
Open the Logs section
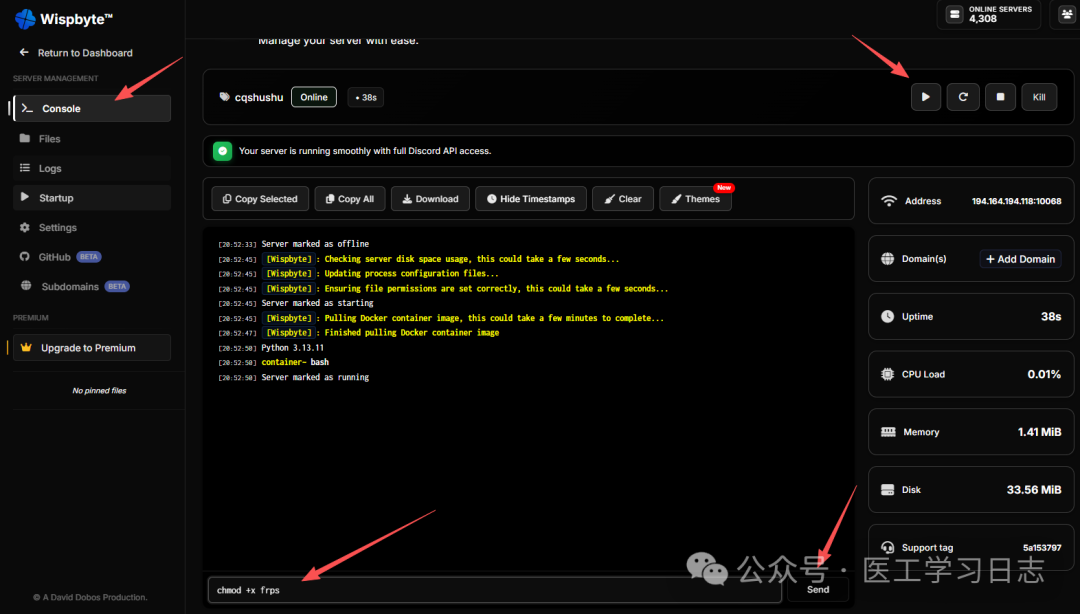coord(92,168)
